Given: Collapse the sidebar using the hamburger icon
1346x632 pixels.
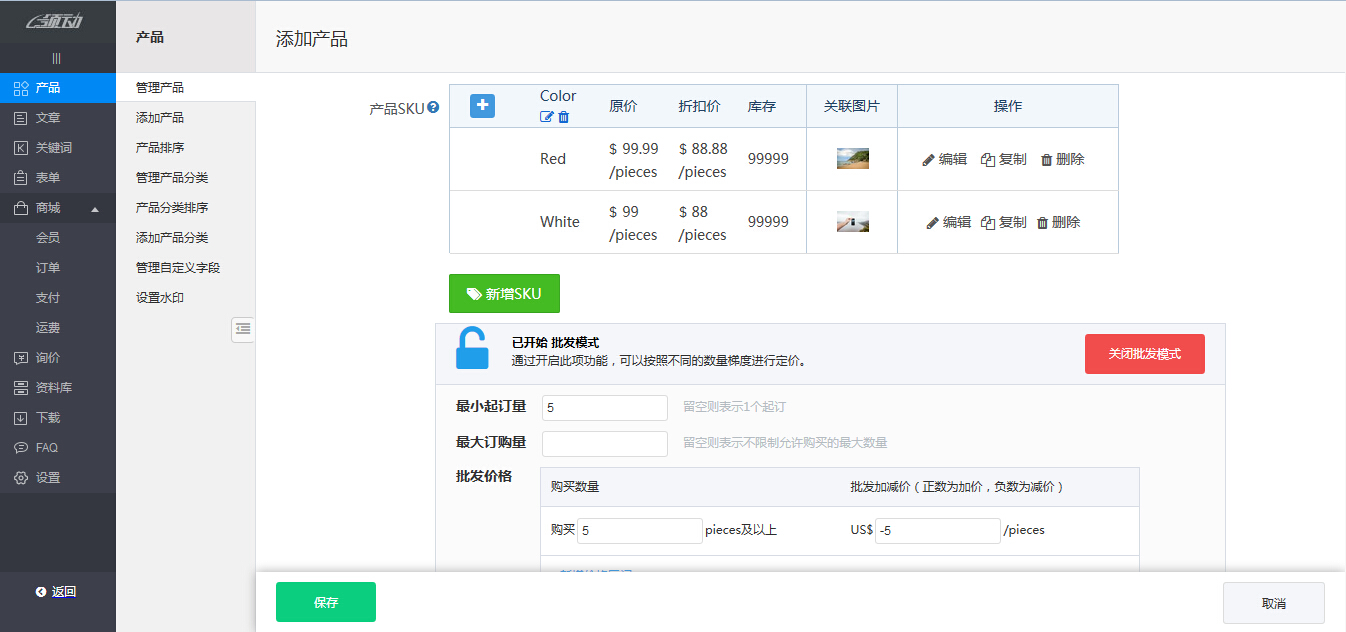Looking at the screenshot, I should (x=57, y=58).
